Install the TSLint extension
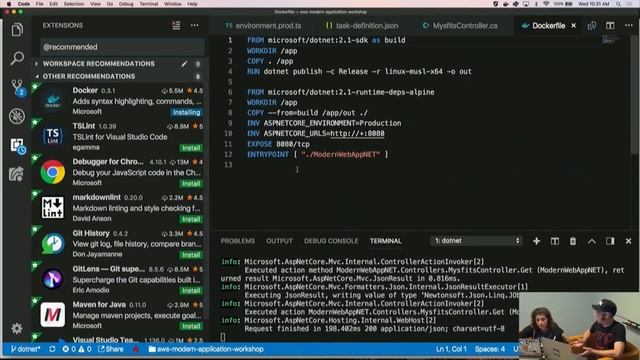640x360 pixels. coord(191,148)
